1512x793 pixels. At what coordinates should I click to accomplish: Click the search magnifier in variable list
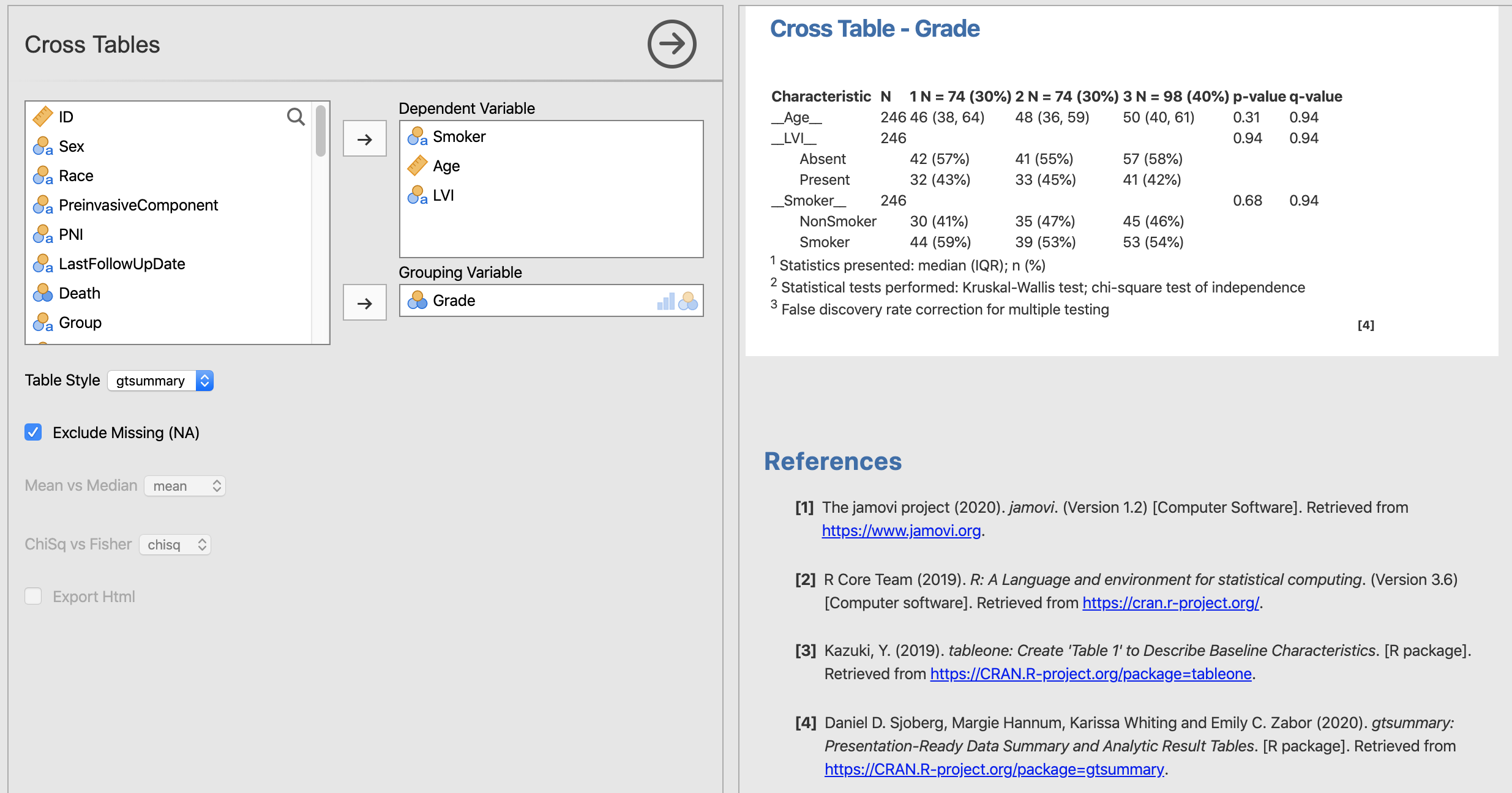(x=296, y=116)
